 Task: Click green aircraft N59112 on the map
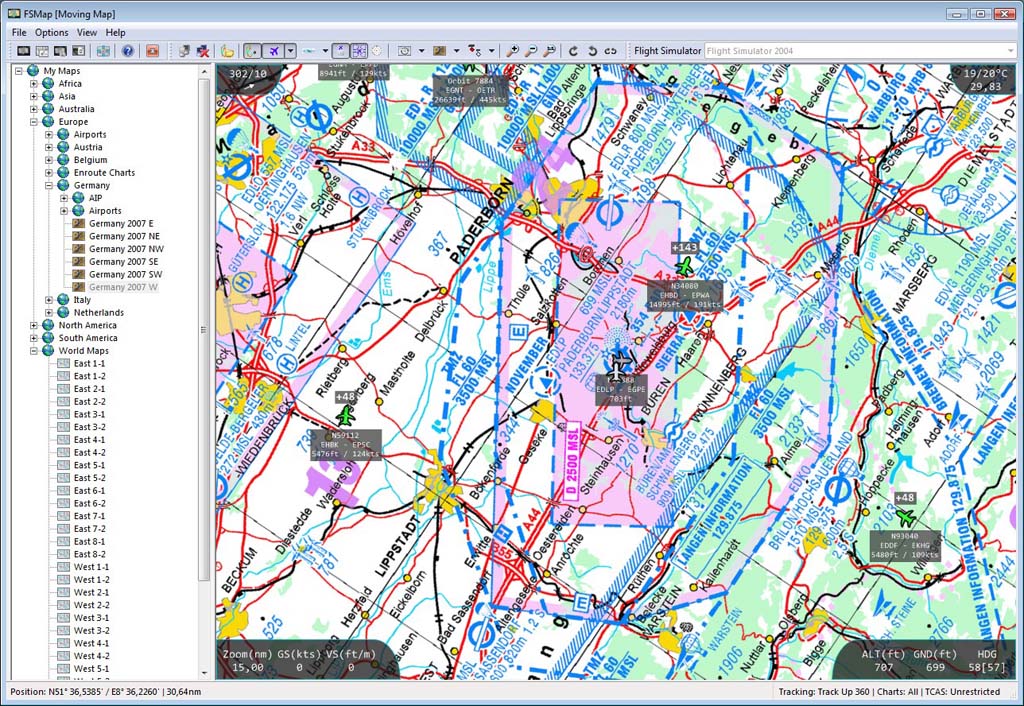tap(345, 415)
